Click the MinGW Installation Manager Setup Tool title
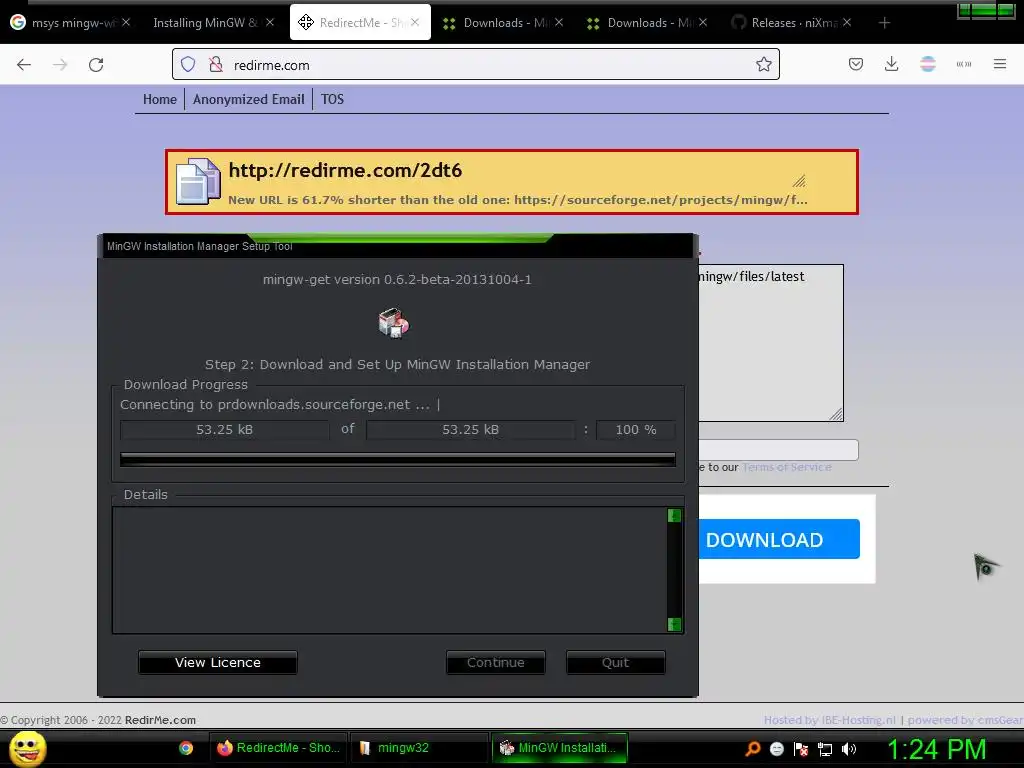Image resolution: width=1024 pixels, height=768 pixels. (200, 246)
